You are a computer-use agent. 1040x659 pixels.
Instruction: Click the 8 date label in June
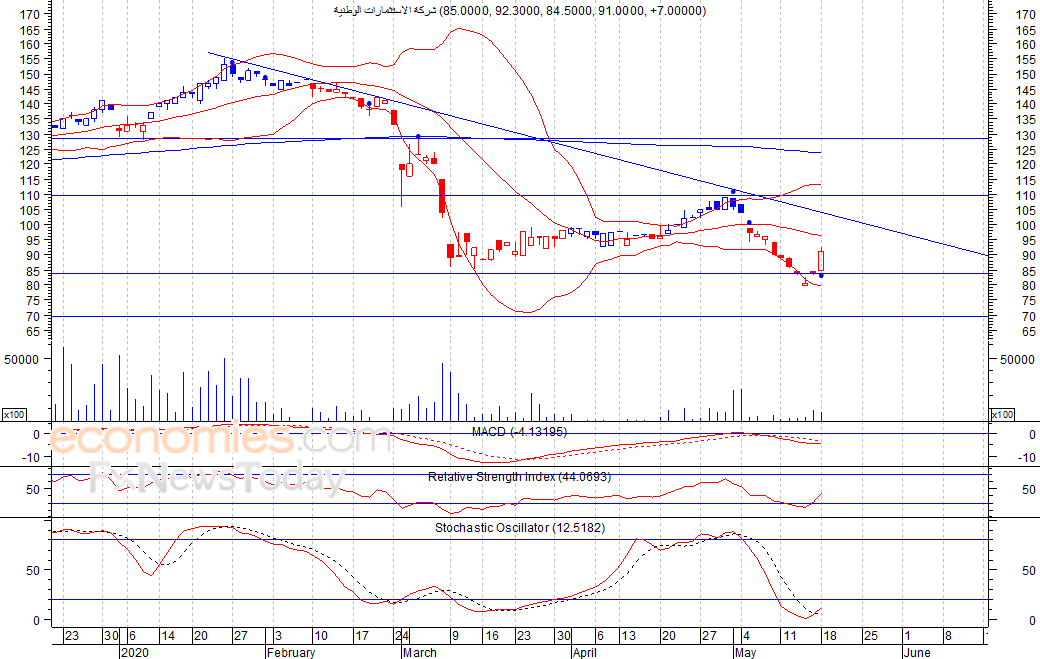[x=947, y=636]
